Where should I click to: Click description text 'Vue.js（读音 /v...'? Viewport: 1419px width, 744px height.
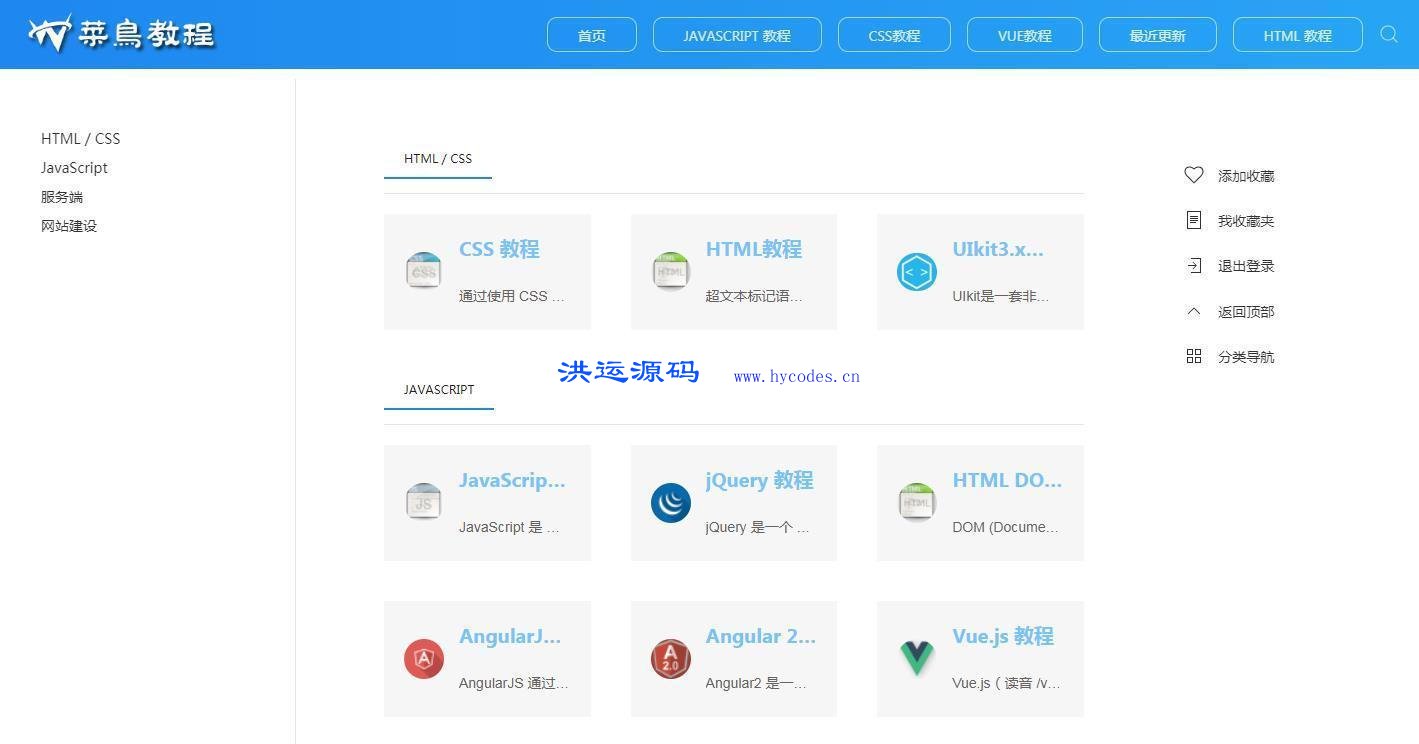(1006, 683)
